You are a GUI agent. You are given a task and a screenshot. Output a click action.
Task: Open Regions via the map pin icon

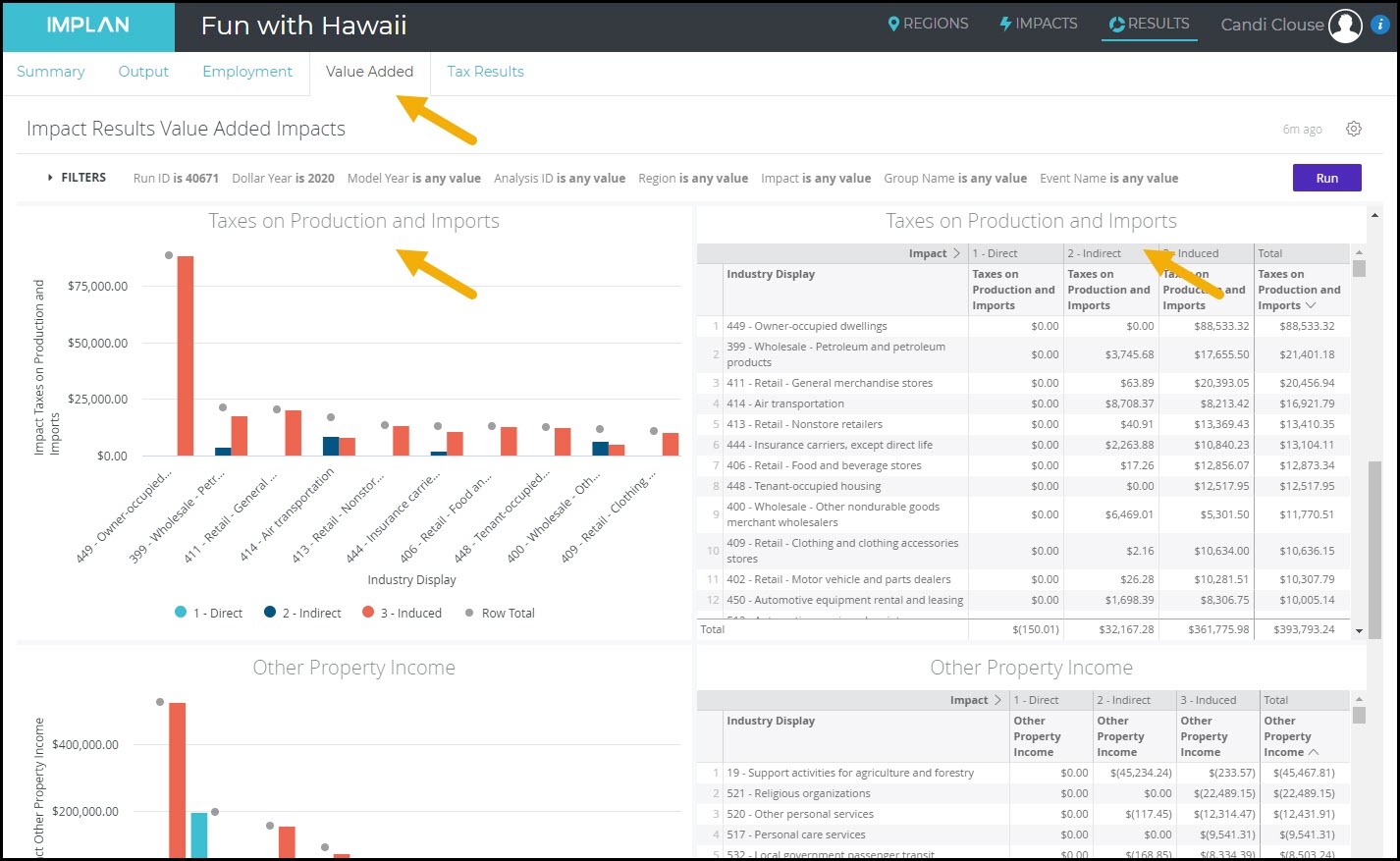(893, 24)
